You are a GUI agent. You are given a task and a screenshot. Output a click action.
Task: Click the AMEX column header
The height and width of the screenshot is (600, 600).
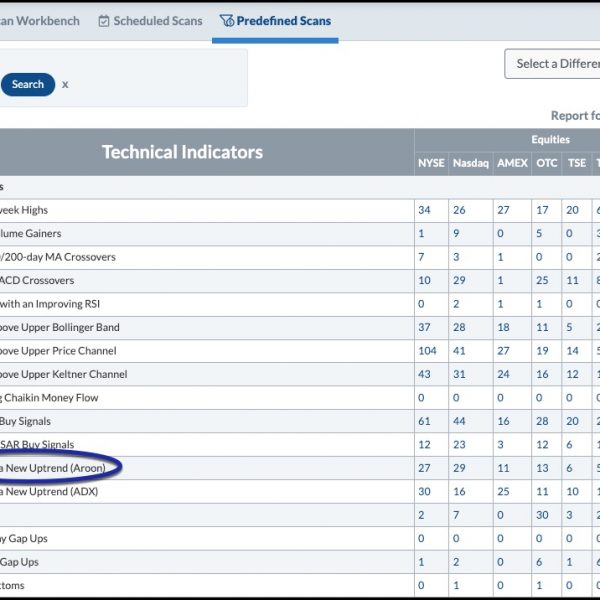click(x=512, y=163)
